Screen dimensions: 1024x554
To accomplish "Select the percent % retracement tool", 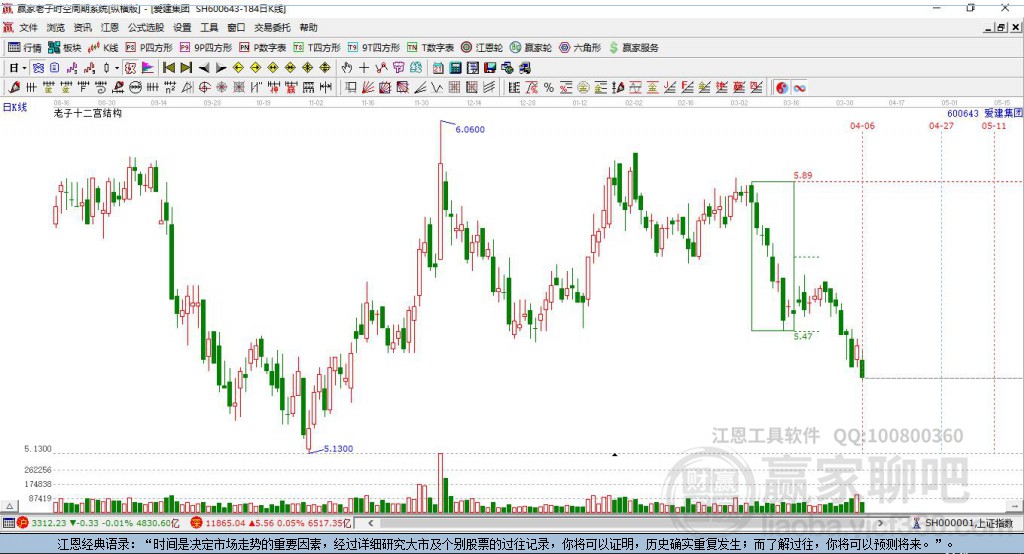I will pos(549,88).
